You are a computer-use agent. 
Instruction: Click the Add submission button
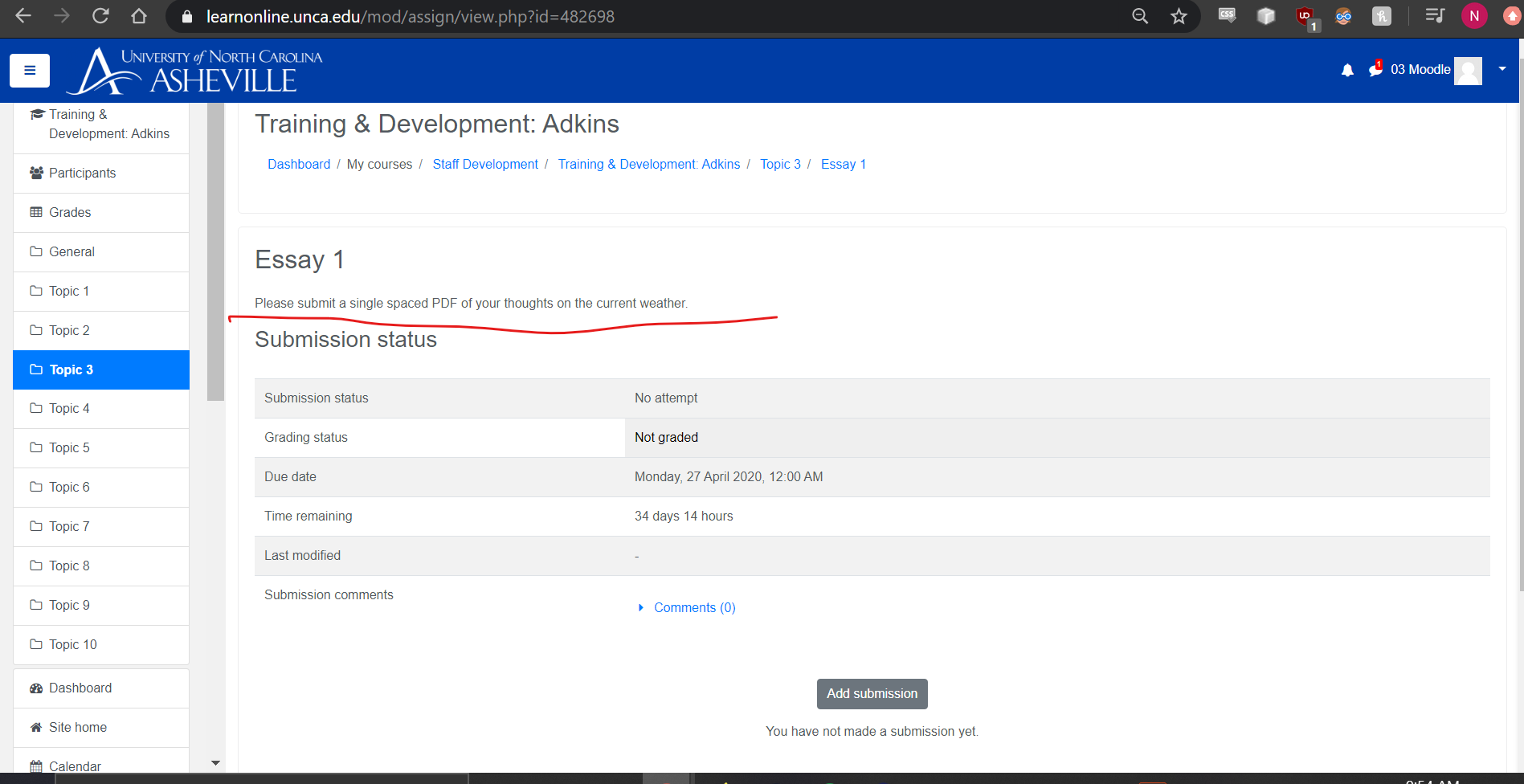pos(872,694)
